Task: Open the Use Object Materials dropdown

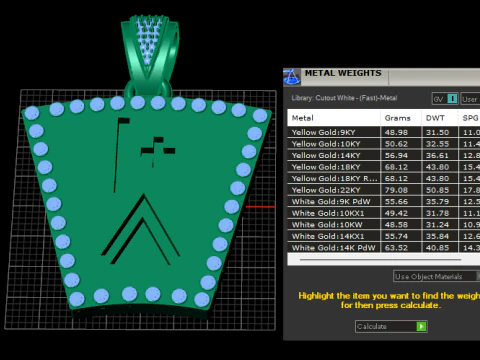Action: tap(437, 276)
